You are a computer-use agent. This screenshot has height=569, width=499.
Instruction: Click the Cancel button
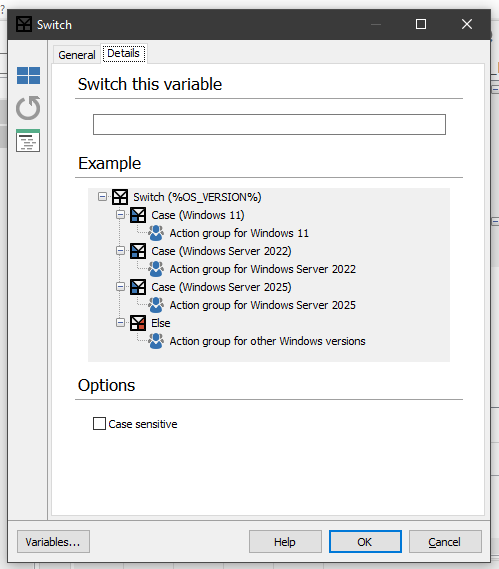pyautogui.click(x=445, y=542)
